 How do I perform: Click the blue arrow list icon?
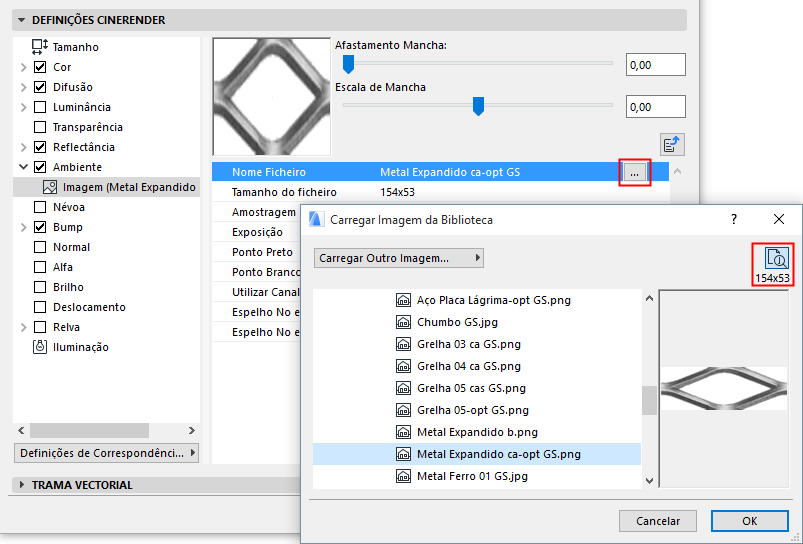(x=672, y=143)
